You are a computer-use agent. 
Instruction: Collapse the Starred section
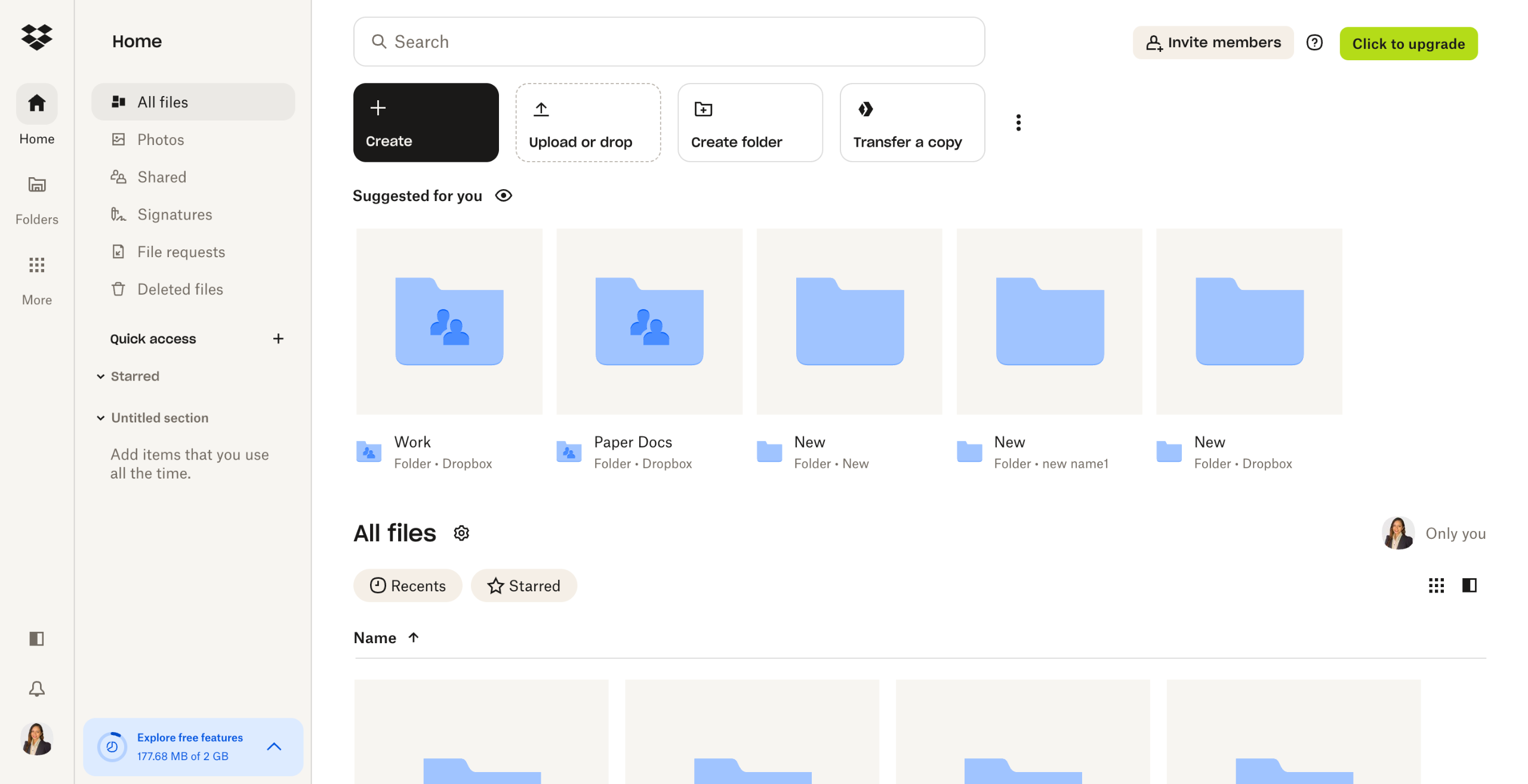101,376
